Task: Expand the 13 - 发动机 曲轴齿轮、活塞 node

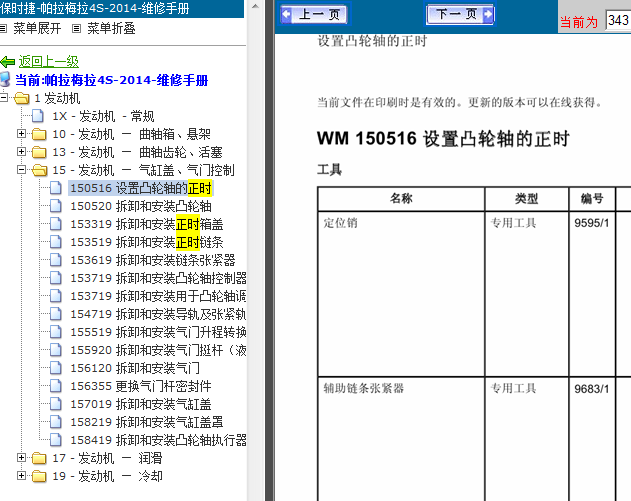Action: coord(22,152)
